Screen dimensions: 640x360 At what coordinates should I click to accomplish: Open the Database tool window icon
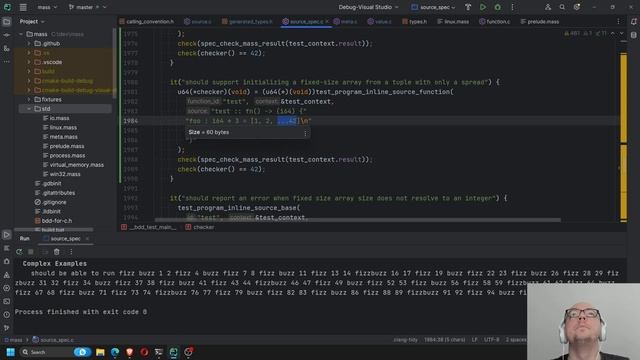[x=633, y=35]
